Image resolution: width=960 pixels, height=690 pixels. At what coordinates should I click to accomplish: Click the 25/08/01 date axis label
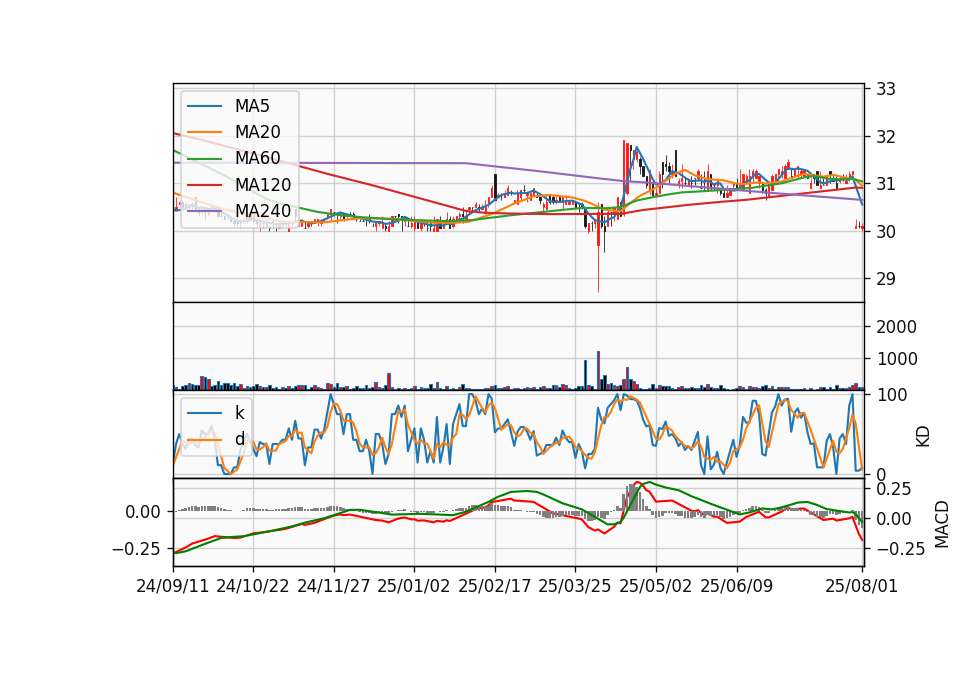point(861,586)
